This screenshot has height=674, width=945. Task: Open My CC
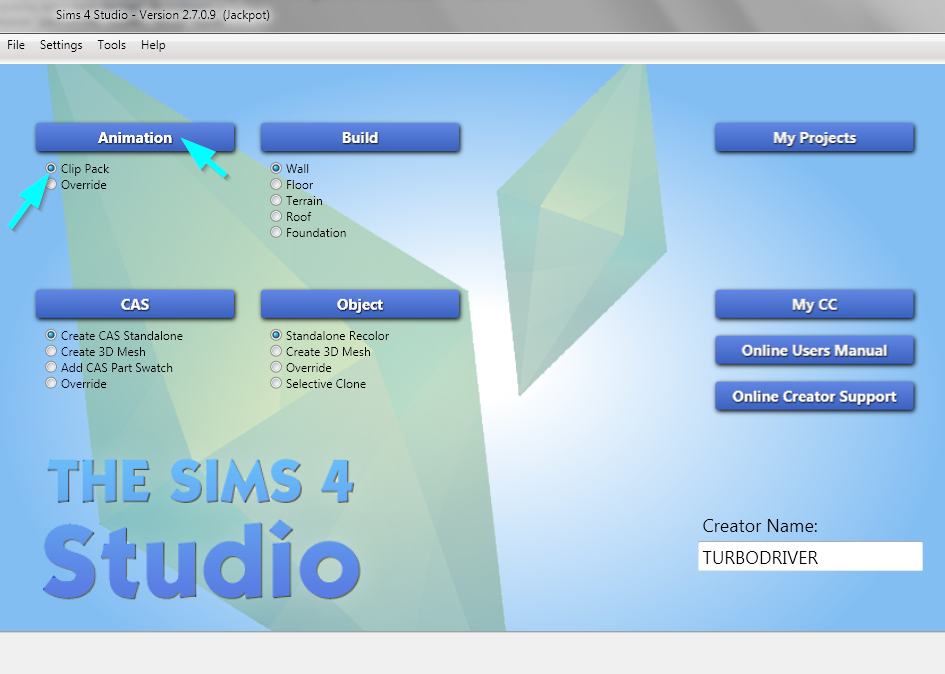(814, 304)
